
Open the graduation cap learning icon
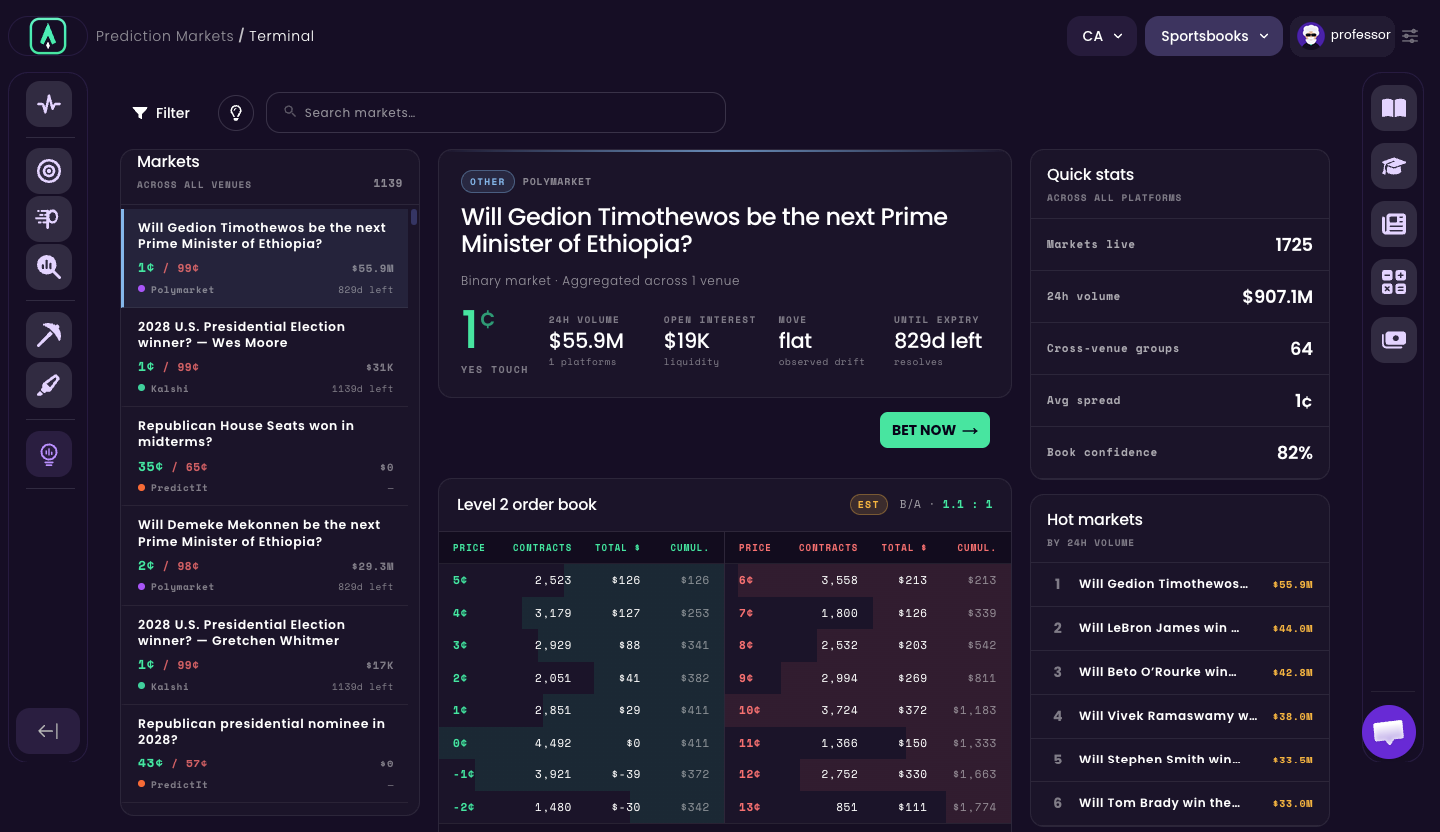point(1394,166)
